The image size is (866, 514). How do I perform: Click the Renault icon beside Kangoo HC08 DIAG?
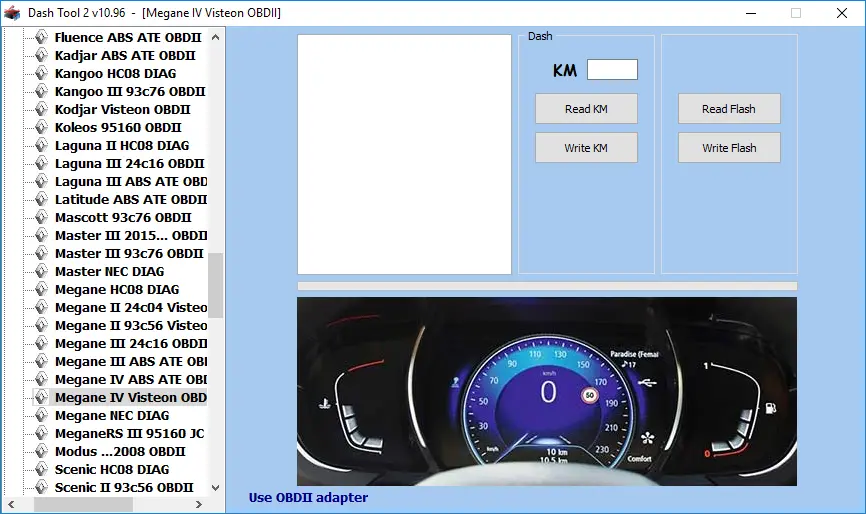[41, 73]
